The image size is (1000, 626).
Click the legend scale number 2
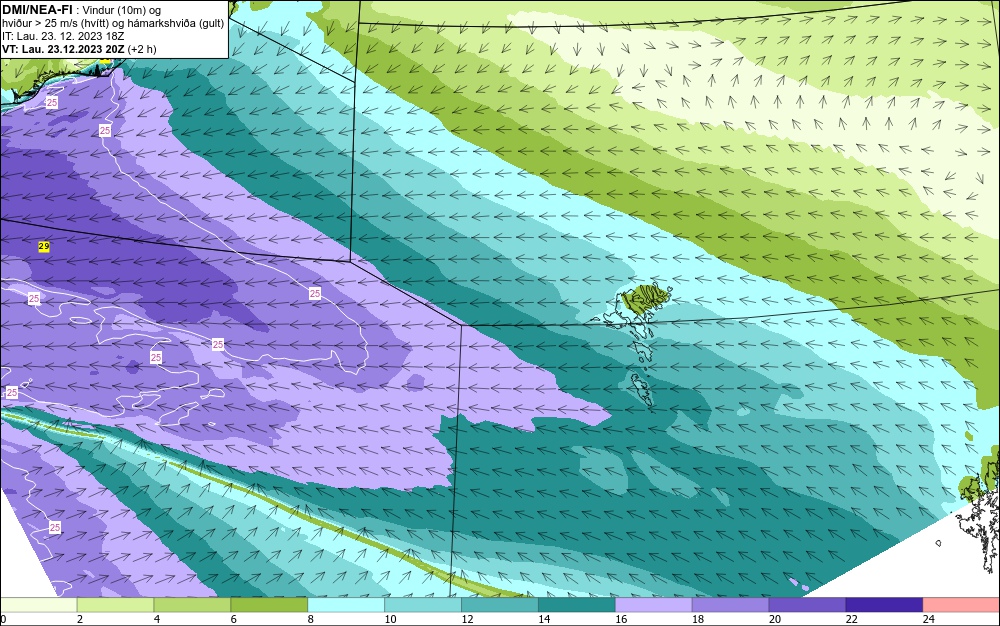coord(80,619)
